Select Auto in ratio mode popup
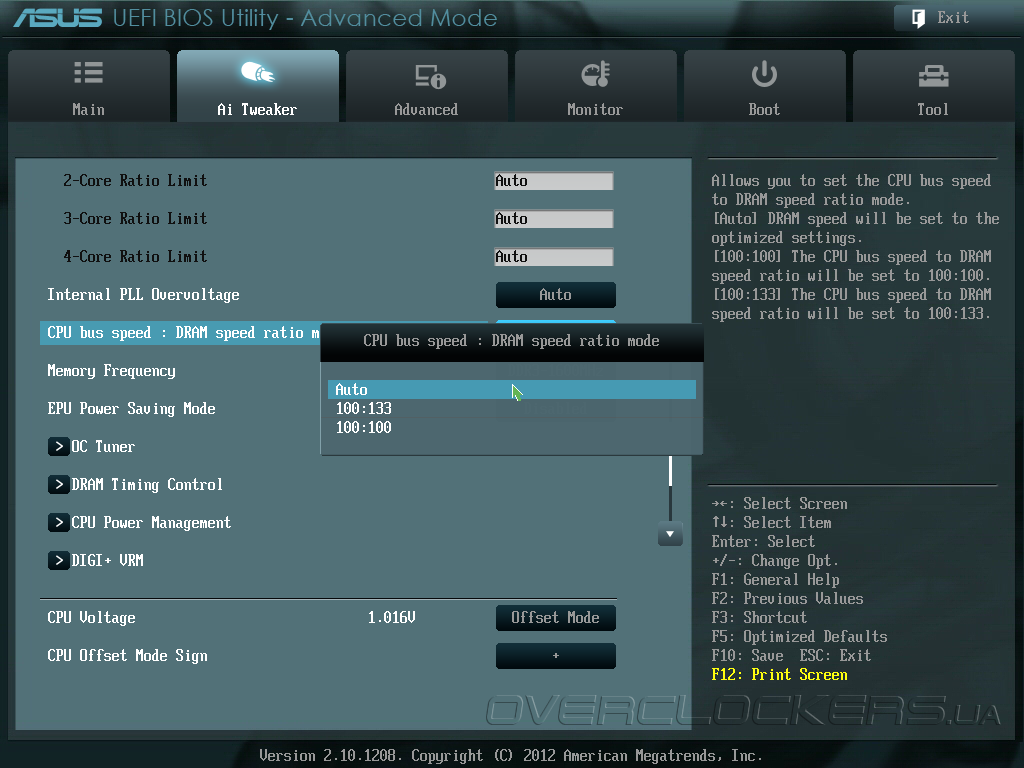Screen dimensions: 1024x768 pos(511,390)
